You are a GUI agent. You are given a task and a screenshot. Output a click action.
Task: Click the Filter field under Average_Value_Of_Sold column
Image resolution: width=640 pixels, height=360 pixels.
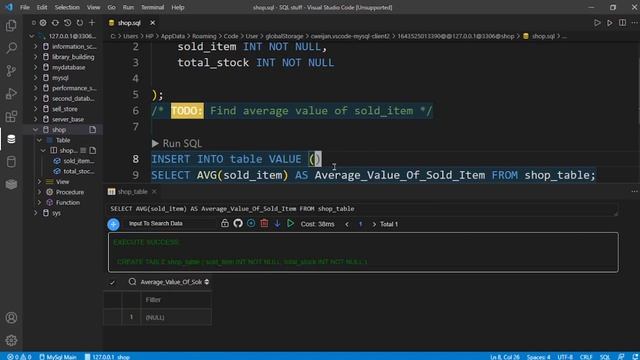[x=176, y=300]
